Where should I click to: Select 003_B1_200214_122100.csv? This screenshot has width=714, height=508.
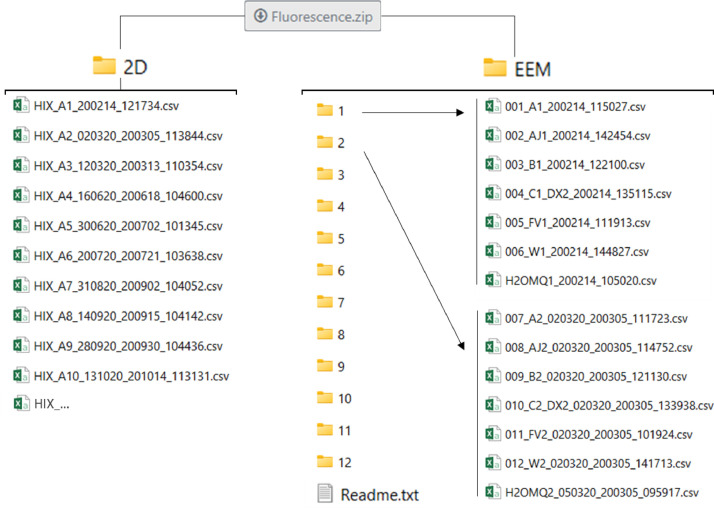(565, 164)
